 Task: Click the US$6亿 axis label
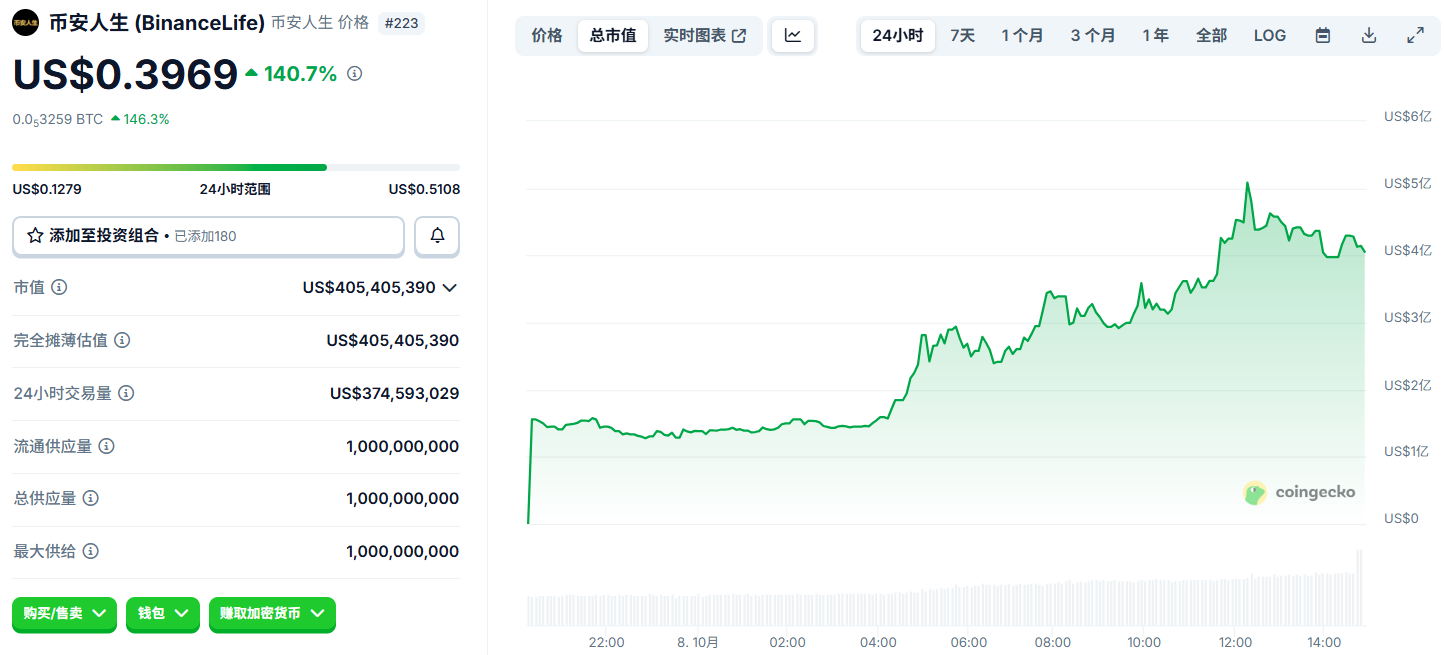1408,116
